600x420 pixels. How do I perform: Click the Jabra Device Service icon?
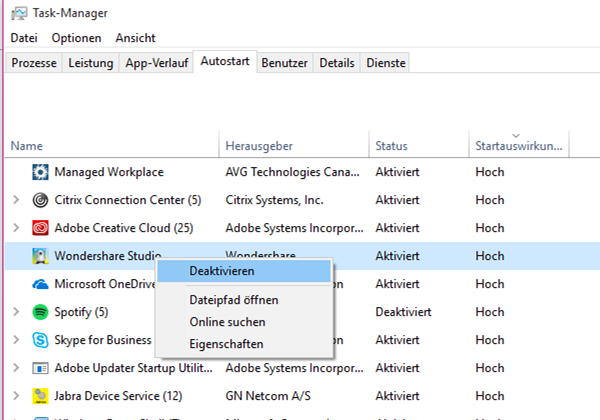pos(40,396)
